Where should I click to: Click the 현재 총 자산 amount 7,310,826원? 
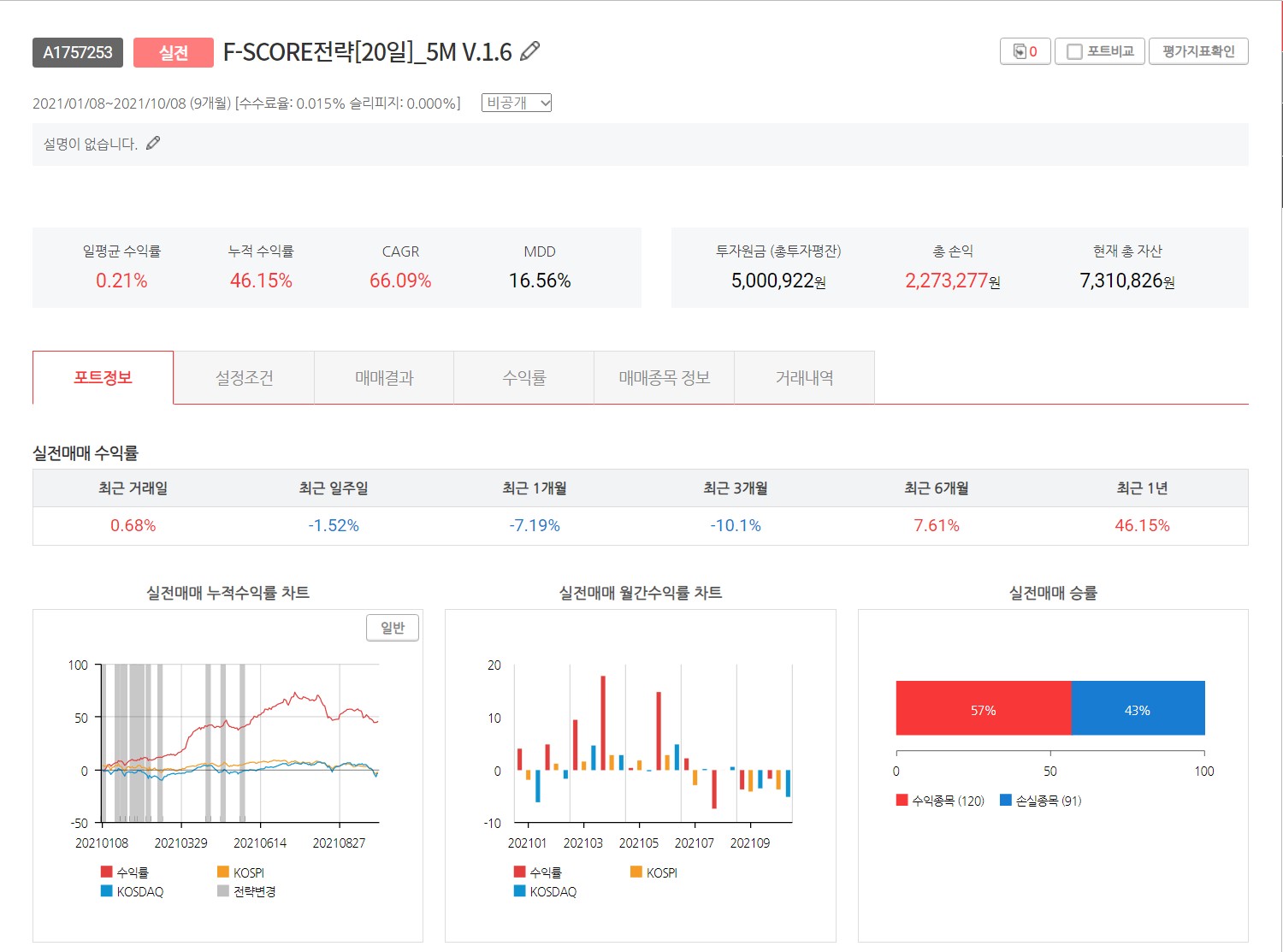[x=1127, y=281]
